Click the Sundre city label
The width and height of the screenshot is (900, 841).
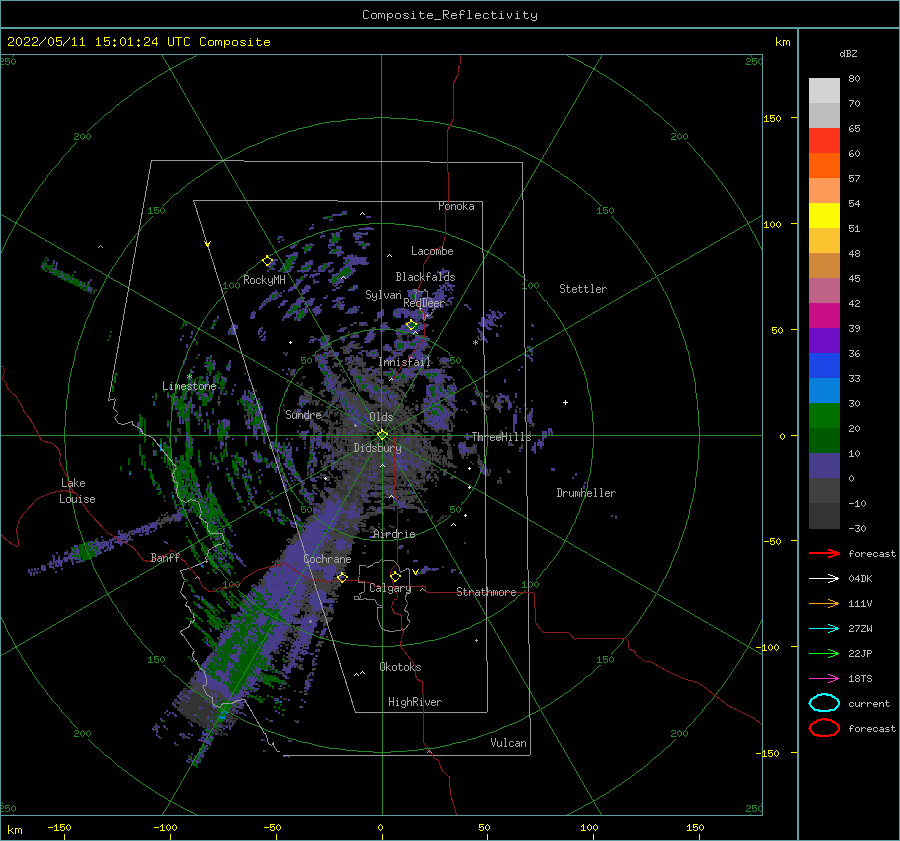coord(304,414)
